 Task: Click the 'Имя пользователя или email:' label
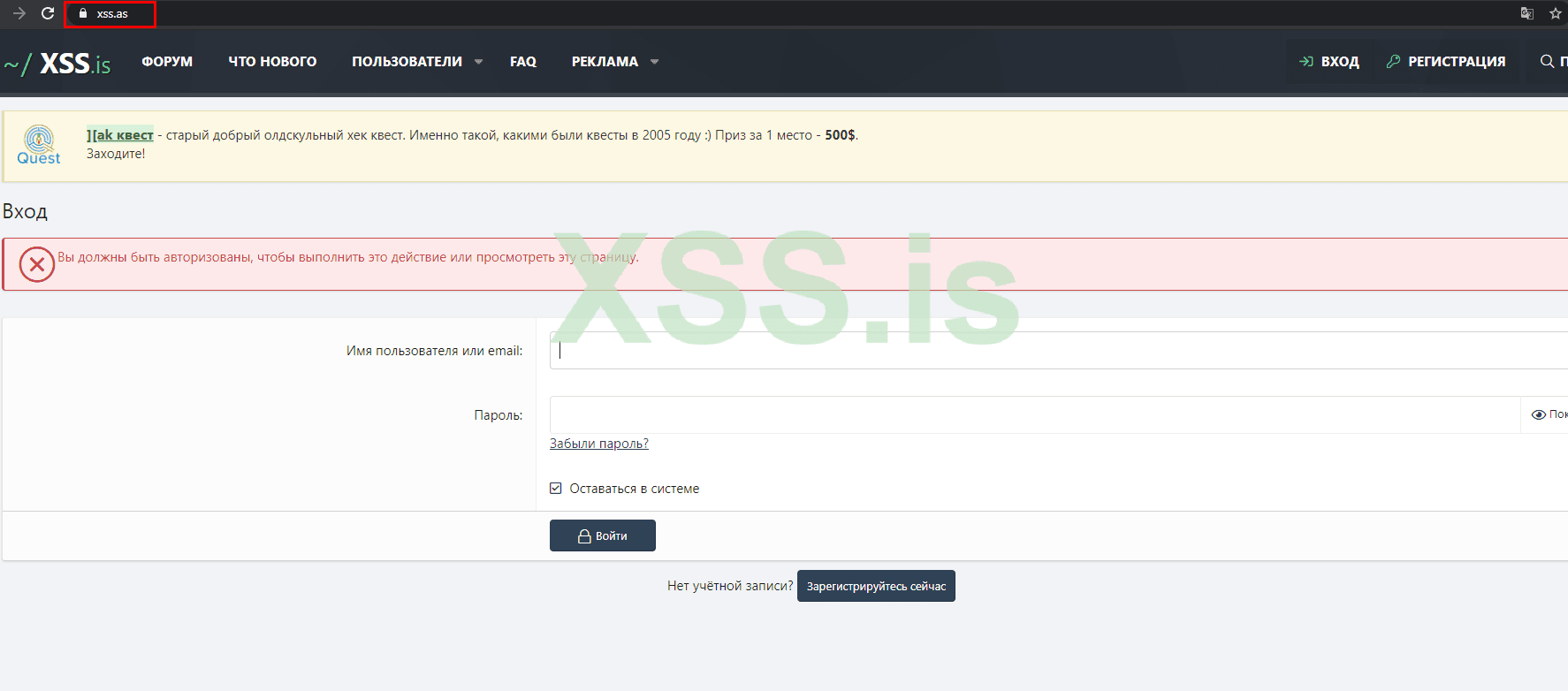pos(434,351)
